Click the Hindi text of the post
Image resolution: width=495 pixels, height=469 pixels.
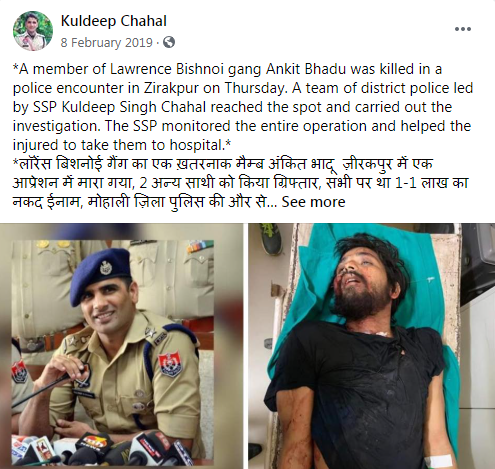[241, 183]
